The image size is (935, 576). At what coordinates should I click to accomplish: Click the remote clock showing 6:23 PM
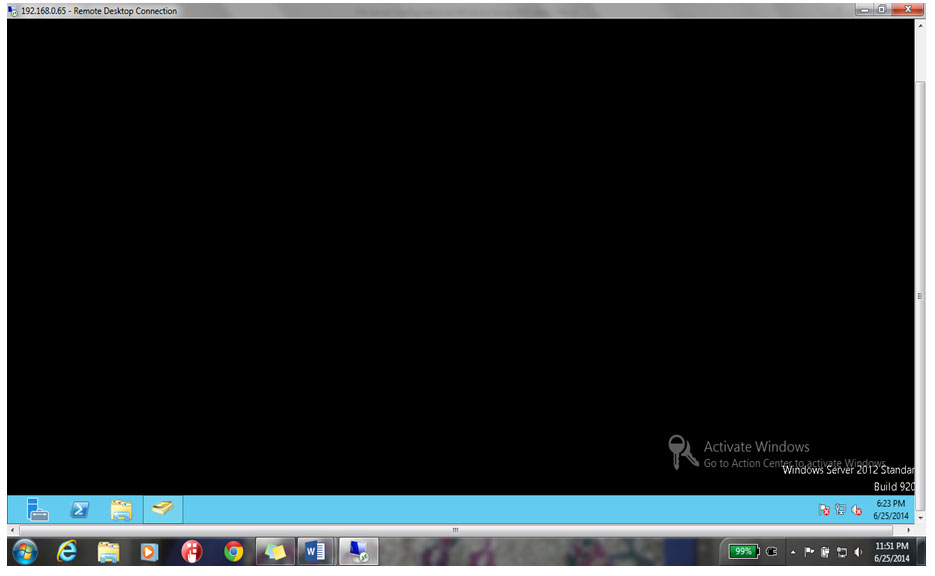coord(890,509)
